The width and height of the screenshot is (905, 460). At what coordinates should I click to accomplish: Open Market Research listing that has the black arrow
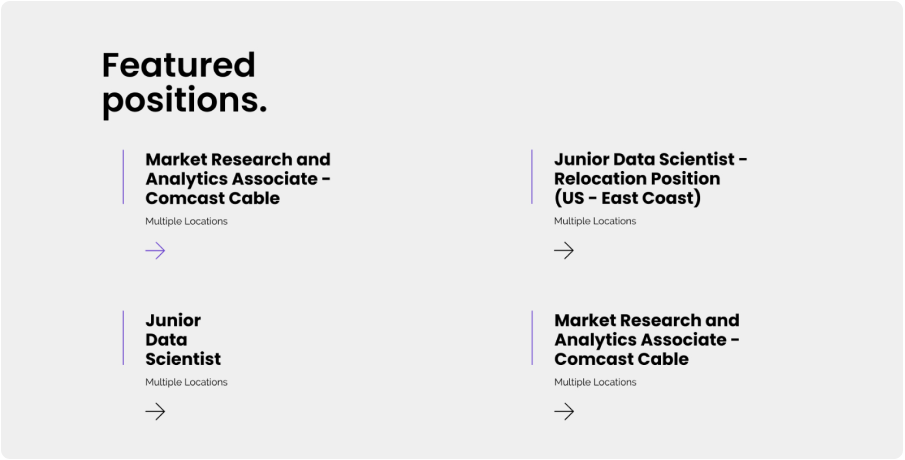(646, 339)
